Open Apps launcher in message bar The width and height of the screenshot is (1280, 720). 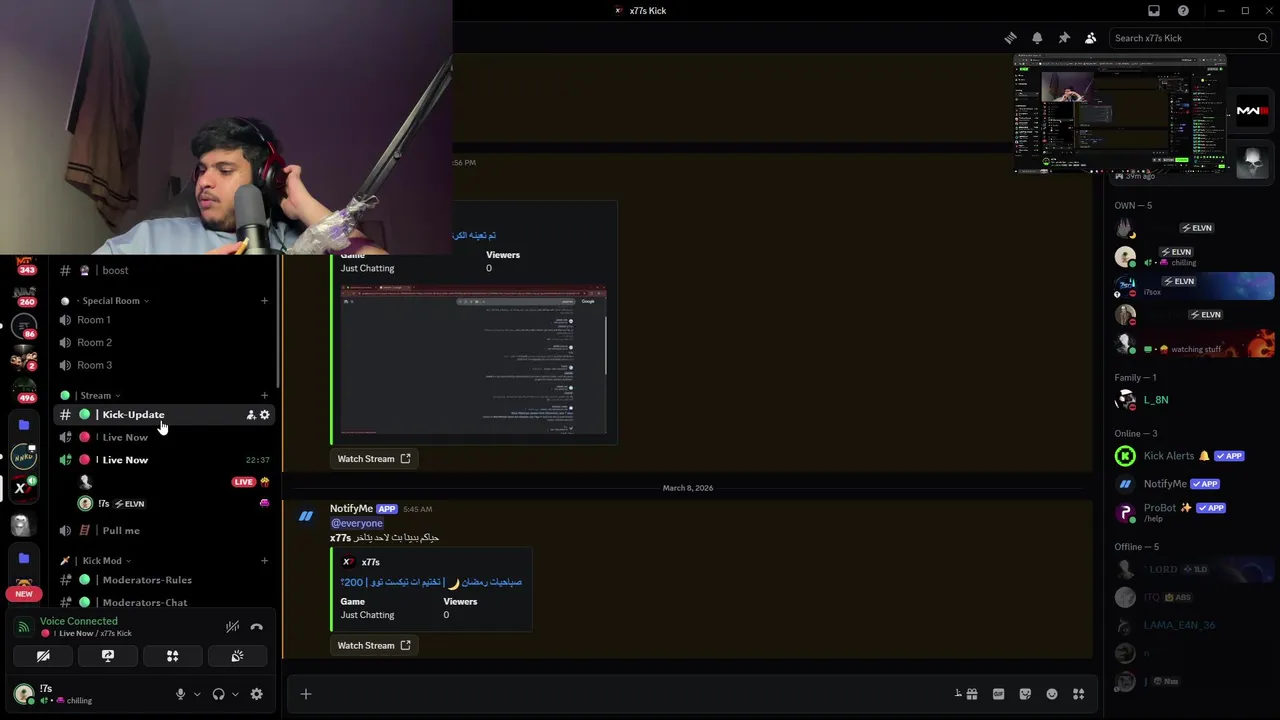[x=1079, y=694]
